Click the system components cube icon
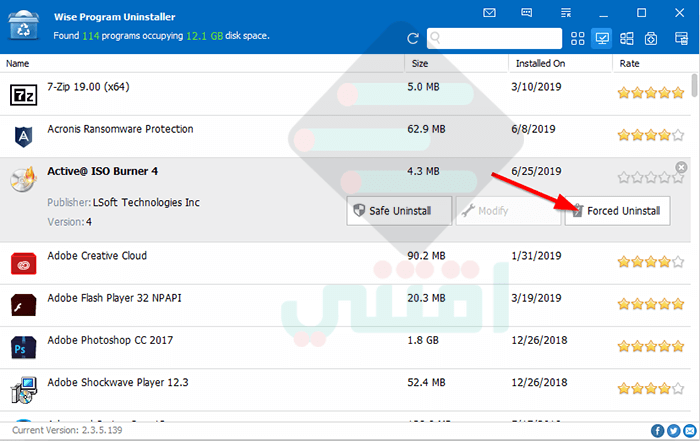The height and width of the screenshot is (441, 700). point(651,38)
